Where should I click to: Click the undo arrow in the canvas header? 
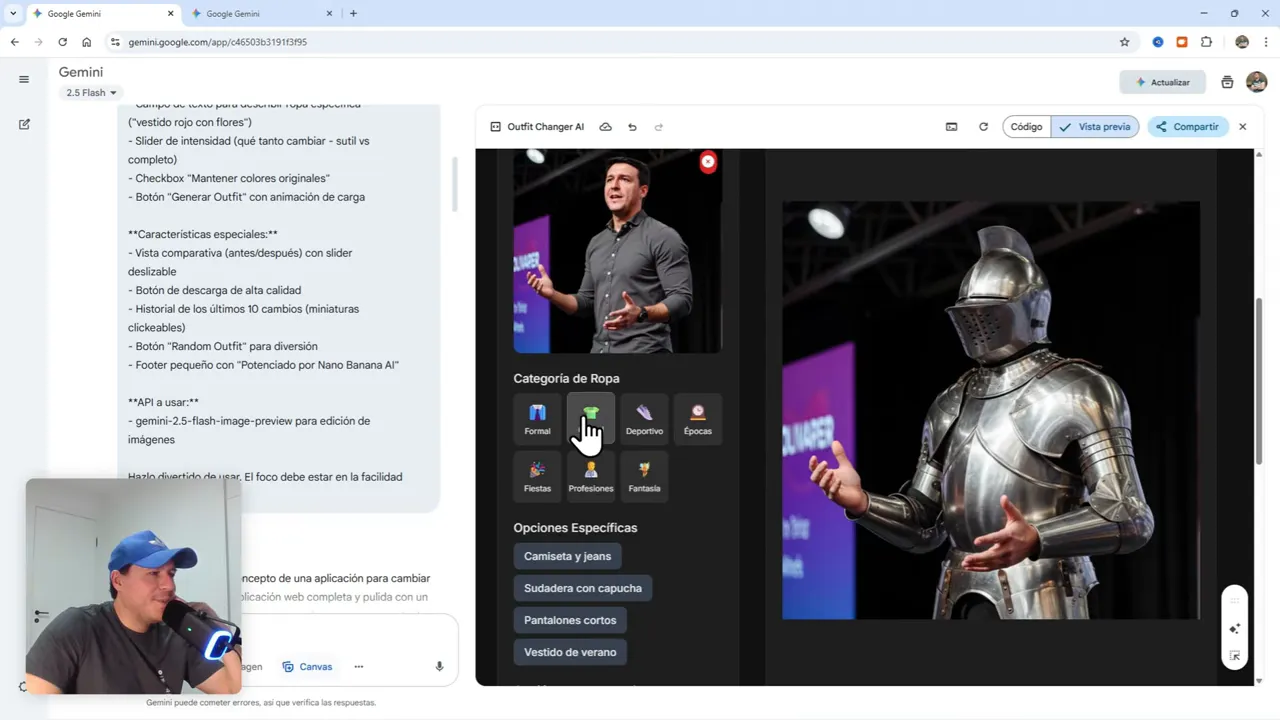coord(632,127)
